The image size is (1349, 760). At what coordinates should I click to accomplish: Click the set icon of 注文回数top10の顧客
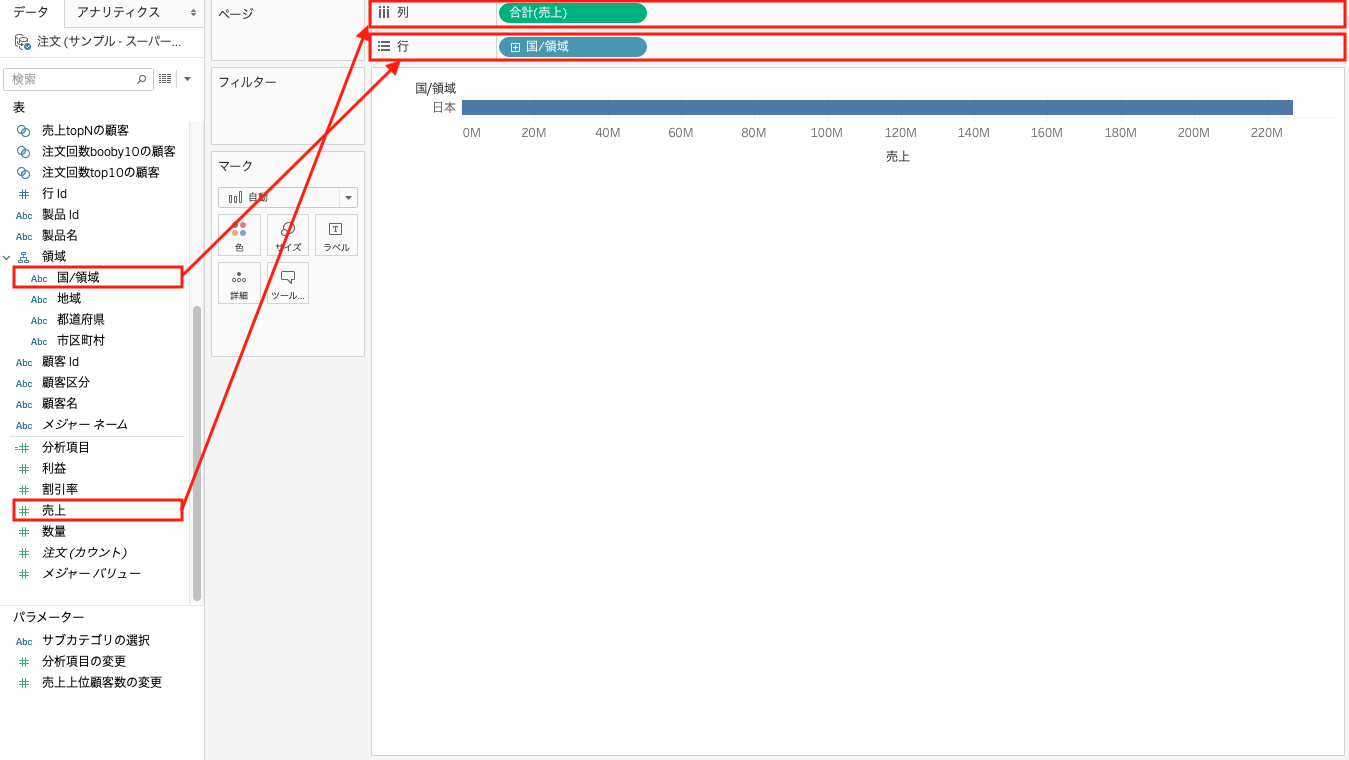coord(24,173)
